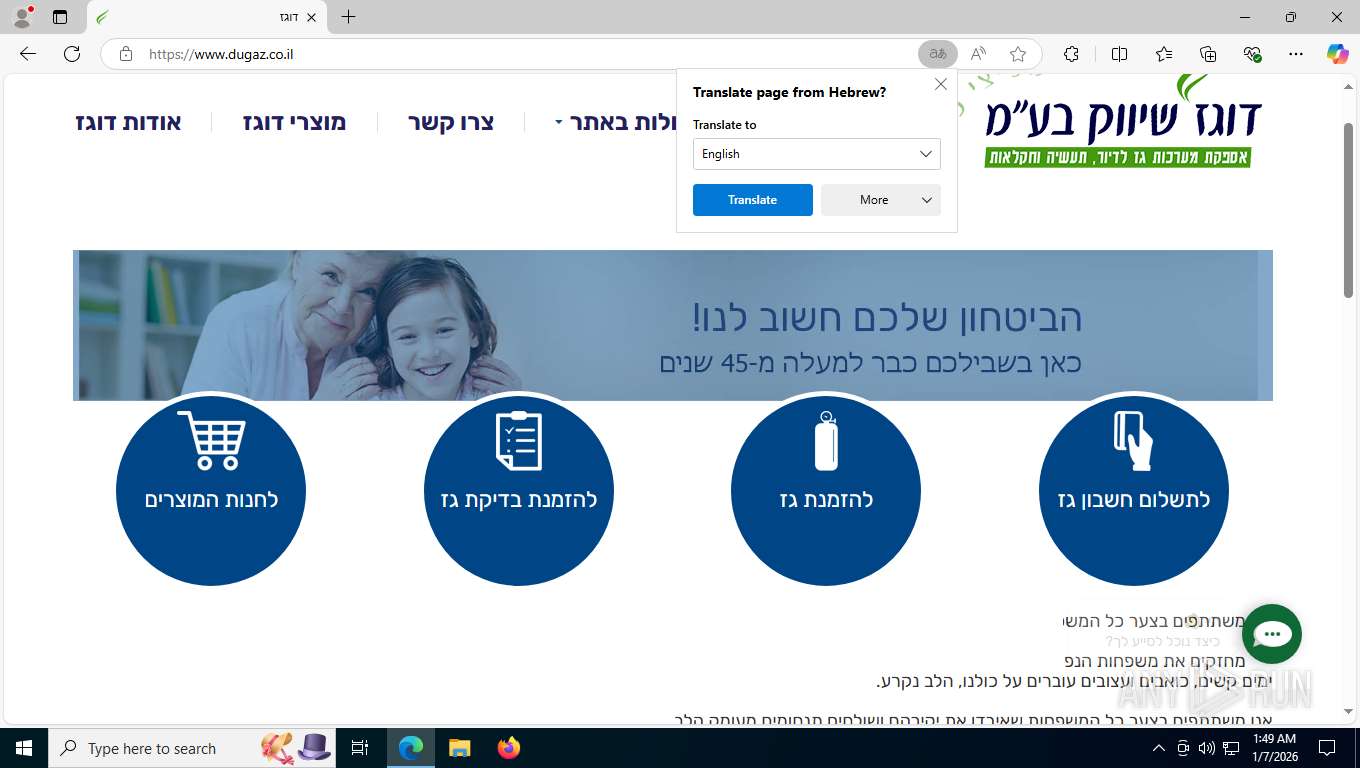Open Task View on taskbar
The width and height of the screenshot is (1360, 768).
(360, 748)
